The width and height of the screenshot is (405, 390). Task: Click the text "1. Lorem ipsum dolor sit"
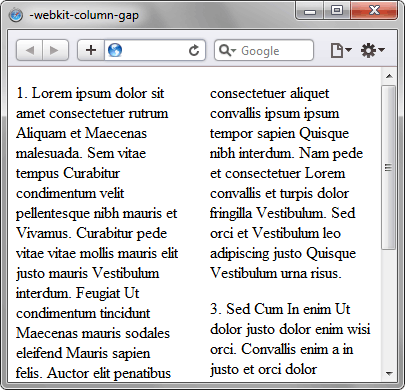point(90,94)
